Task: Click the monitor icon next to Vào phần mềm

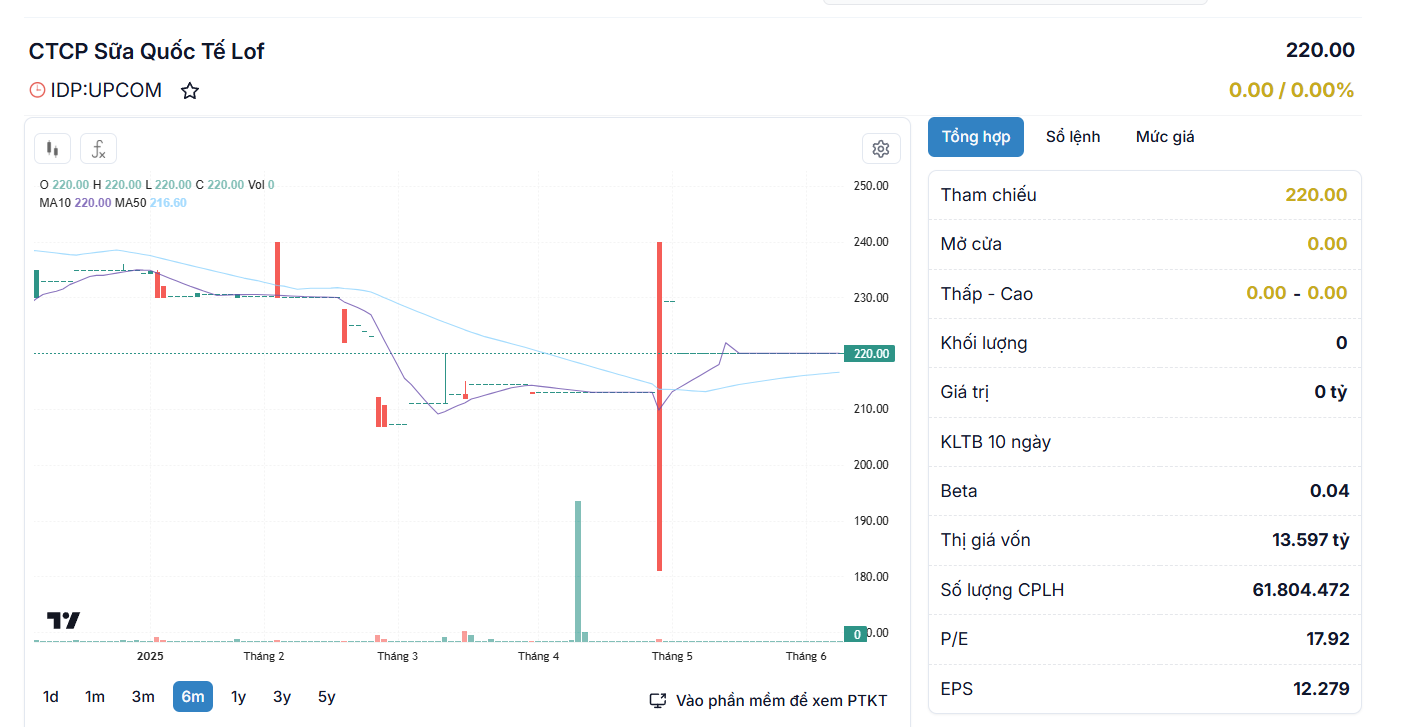Action: pos(658,701)
